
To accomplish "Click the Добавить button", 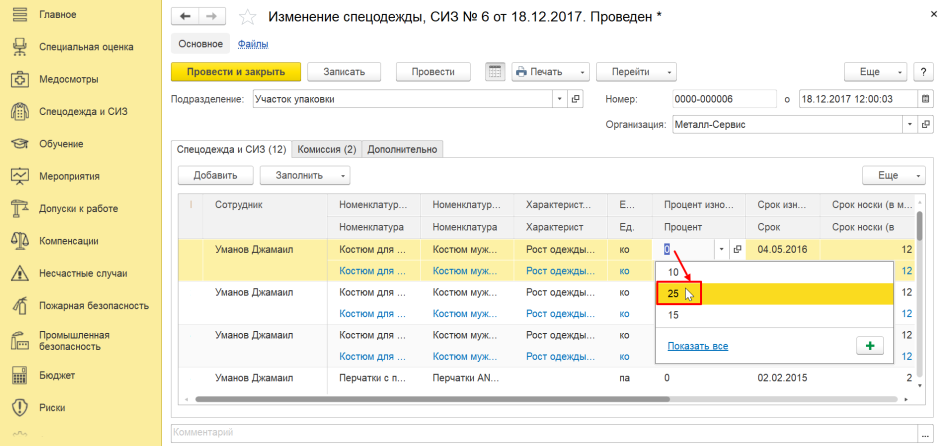I will coord(216,176).
